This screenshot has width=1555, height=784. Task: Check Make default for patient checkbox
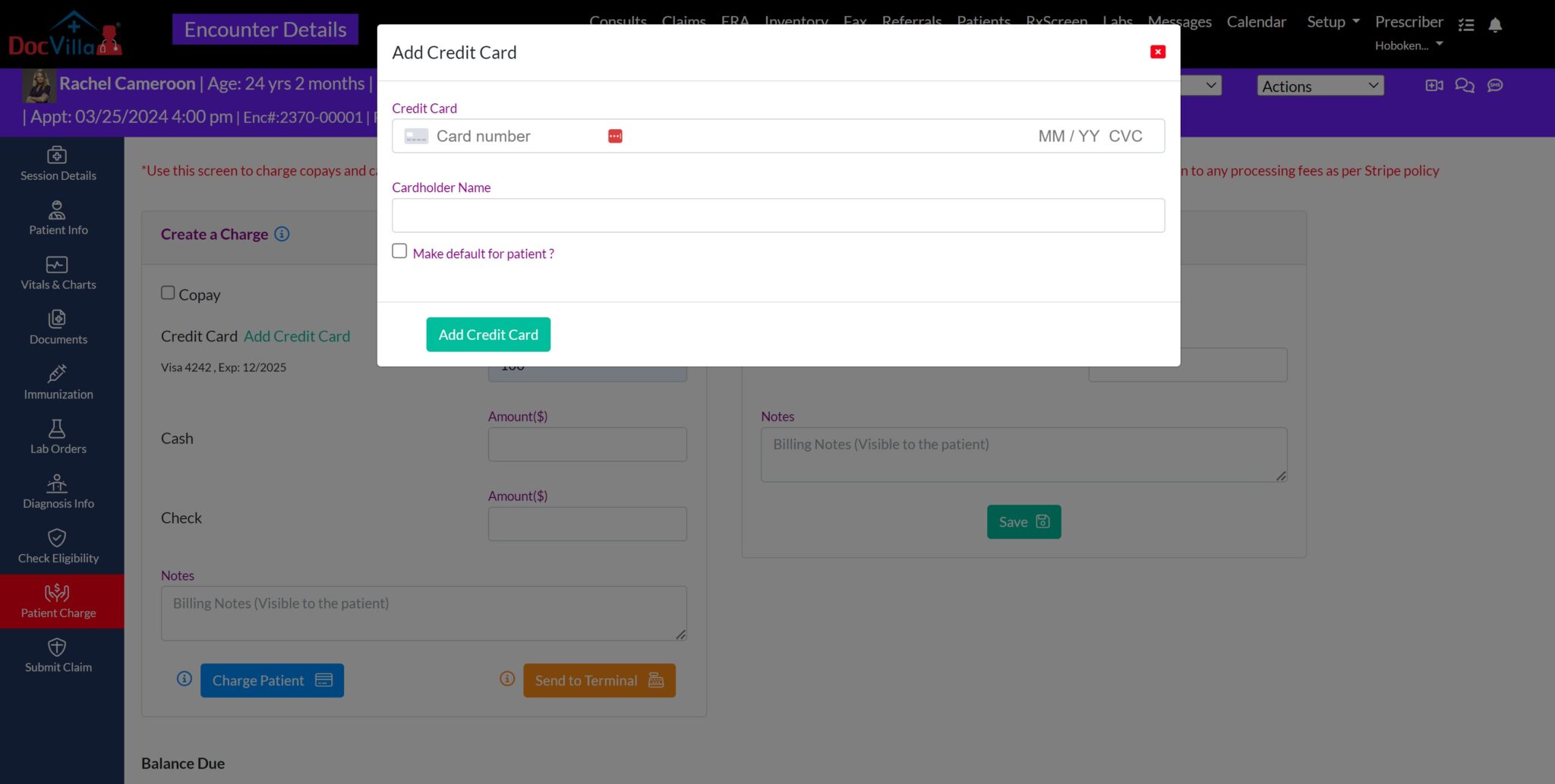399,251
